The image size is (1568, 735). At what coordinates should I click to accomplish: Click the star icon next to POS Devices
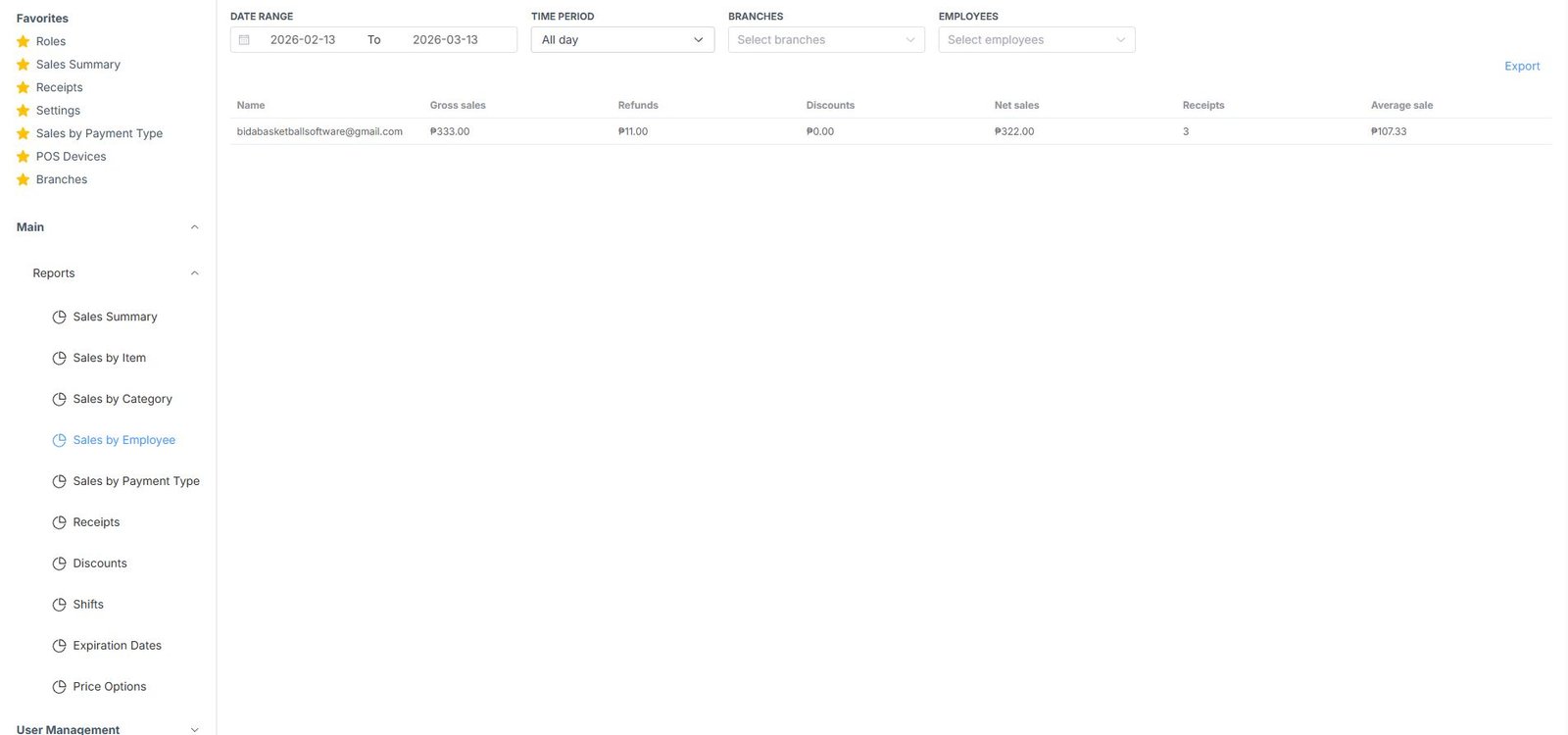24,157
